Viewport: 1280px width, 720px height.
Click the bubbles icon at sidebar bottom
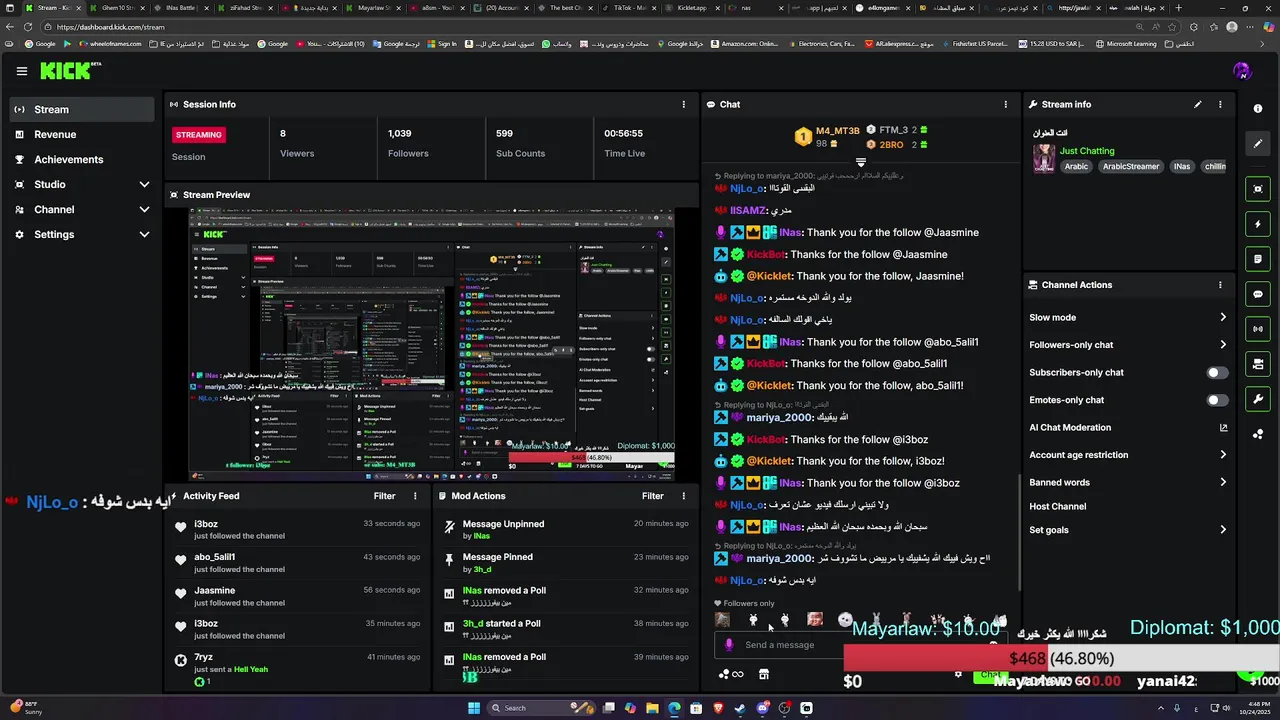(1258, 434)
